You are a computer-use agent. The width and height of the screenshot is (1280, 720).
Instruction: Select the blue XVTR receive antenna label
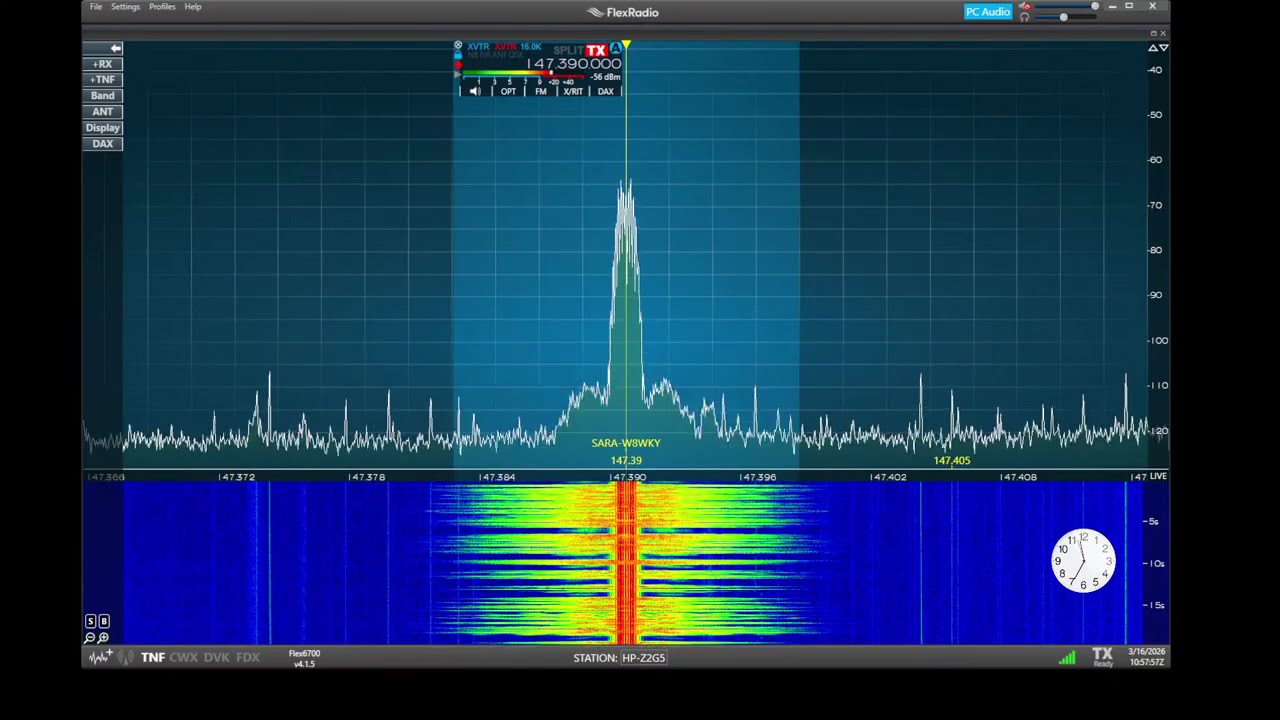[x=478, y=47]
